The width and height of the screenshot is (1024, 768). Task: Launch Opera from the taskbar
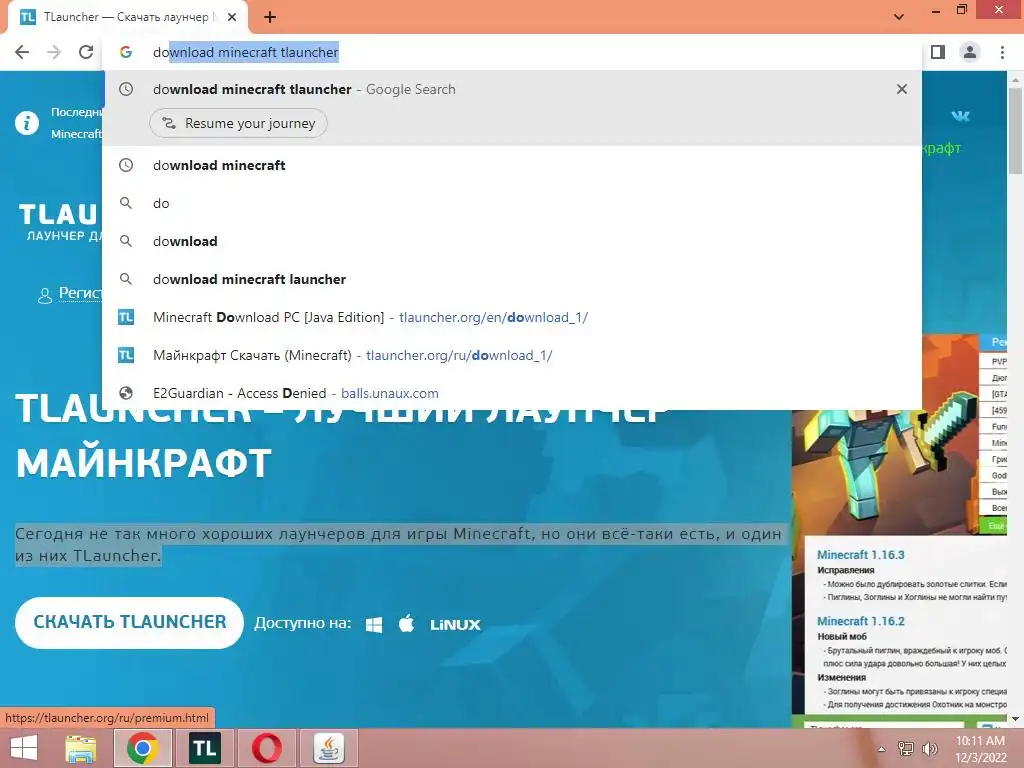267,748
